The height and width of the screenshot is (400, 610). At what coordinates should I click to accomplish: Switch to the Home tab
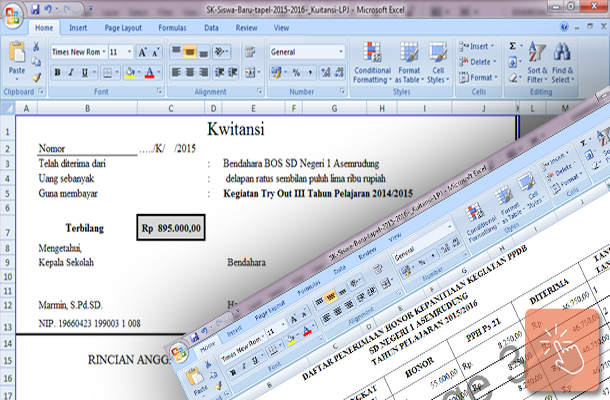coord(44,28)
